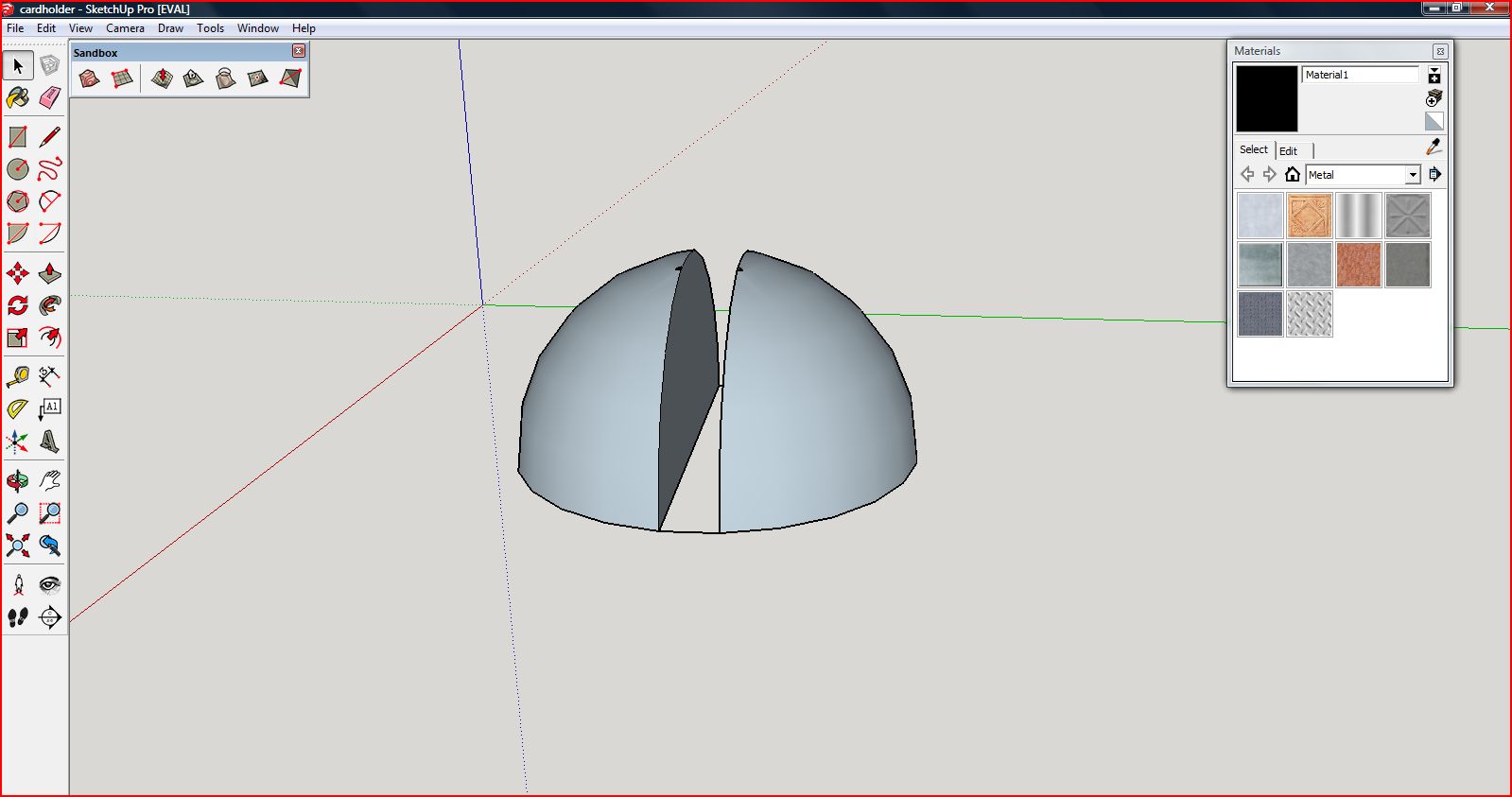Image resolution: width=1512 pixels, height=797 pixels.
Task: Pick the pink Eraser tool
Action: 50,97
